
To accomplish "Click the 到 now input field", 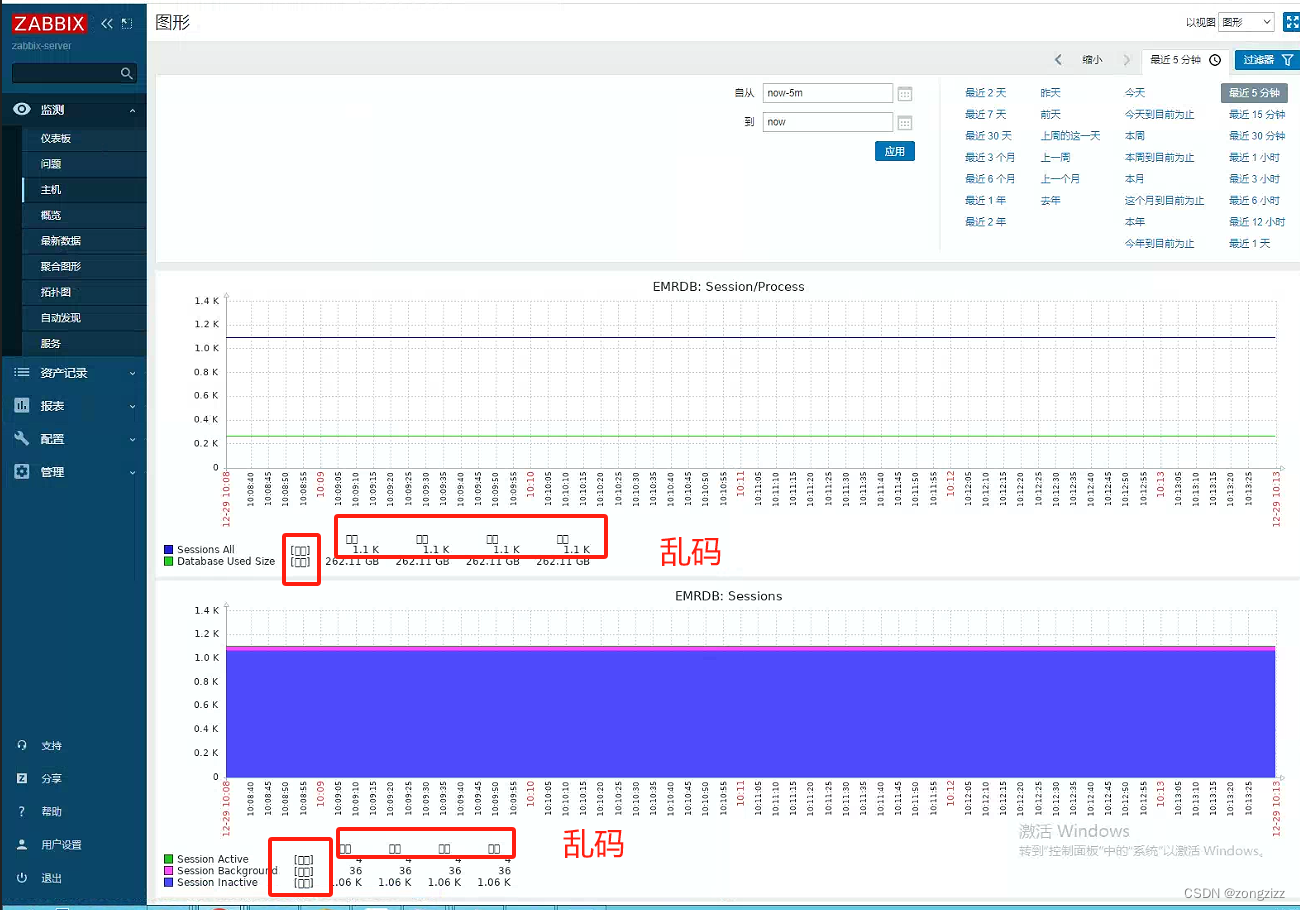I will [827, 122].
